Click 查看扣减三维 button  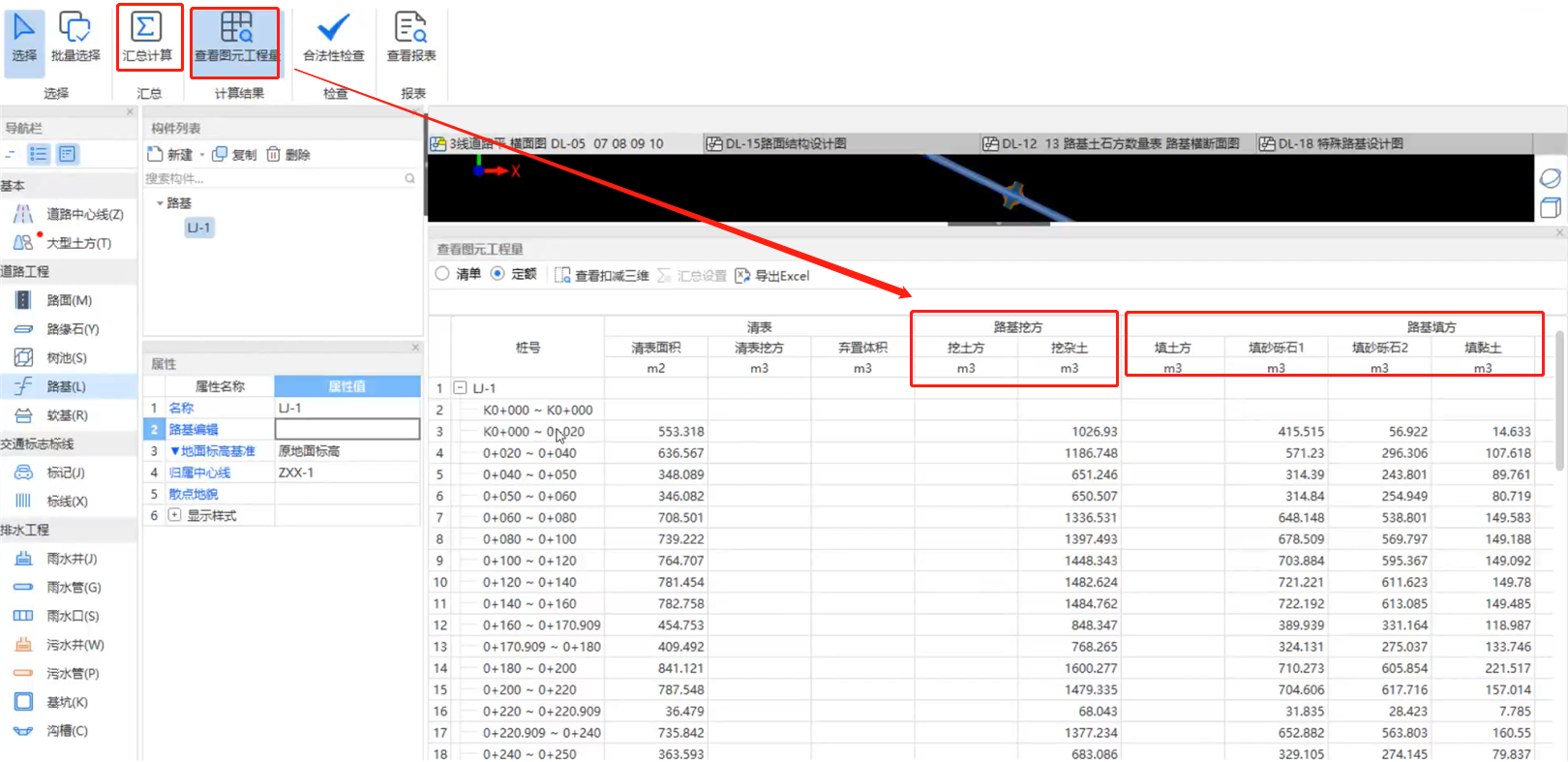602,275
